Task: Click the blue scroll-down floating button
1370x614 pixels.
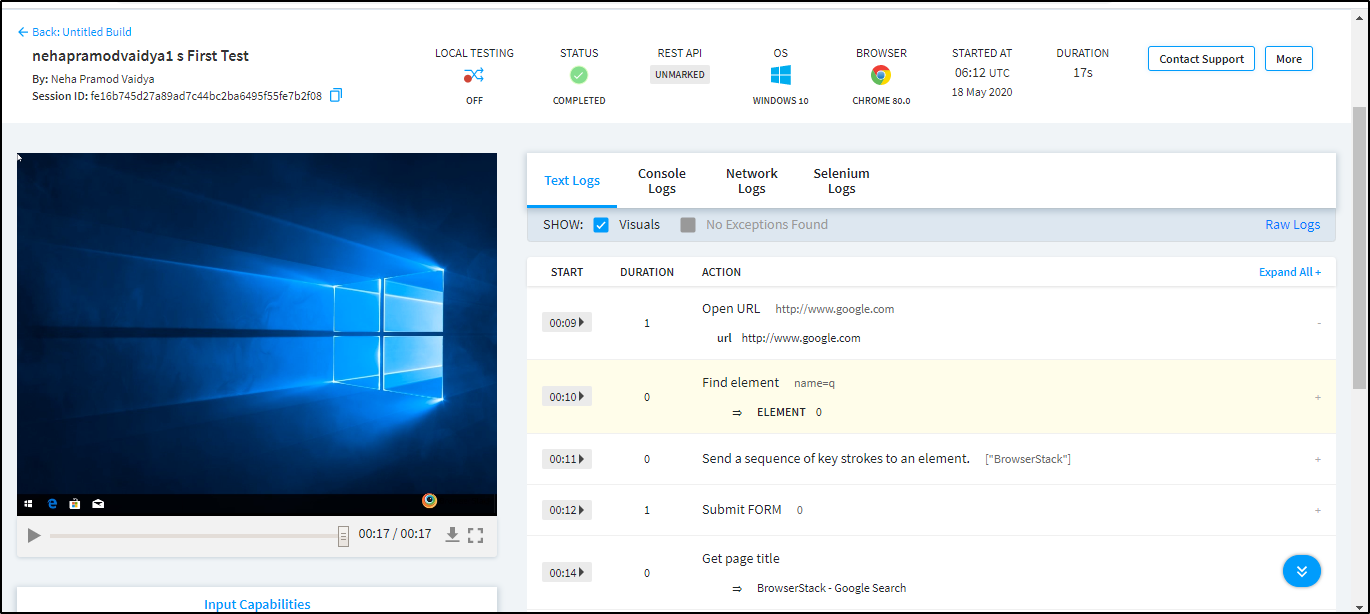Action: 1301,571
